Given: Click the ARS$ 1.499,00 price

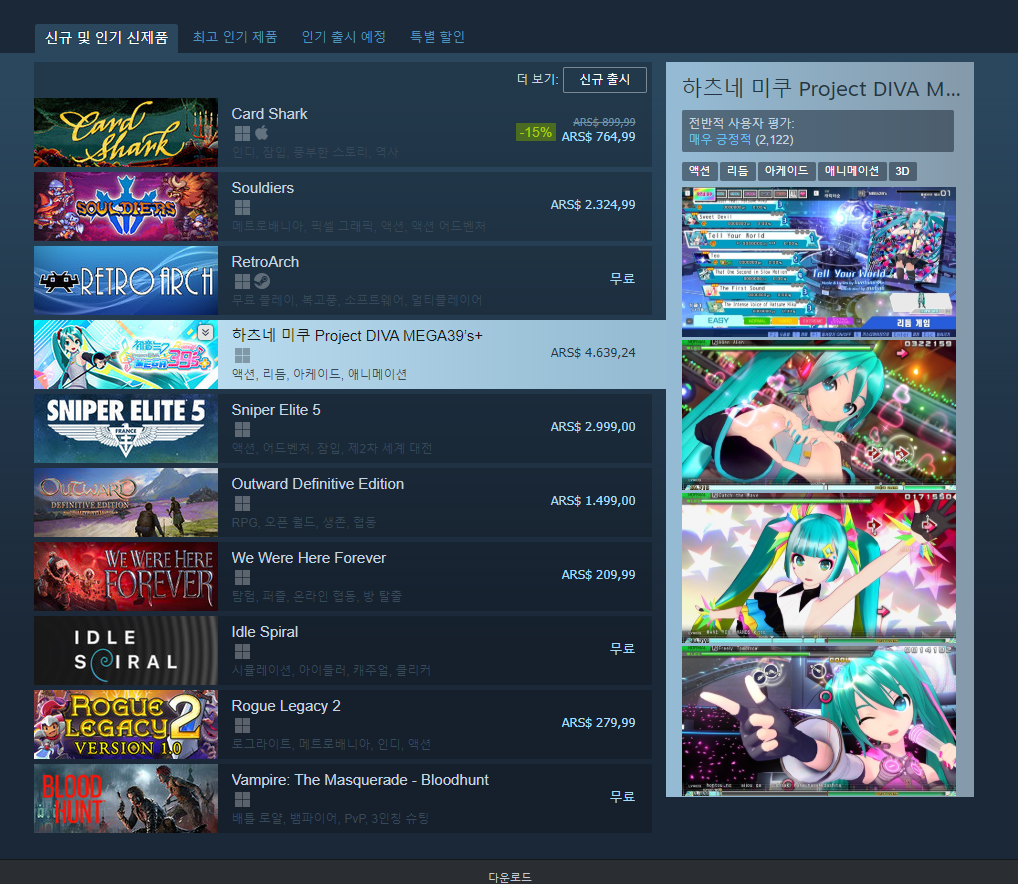Looking at the screenshot, I should click(593, 500).
